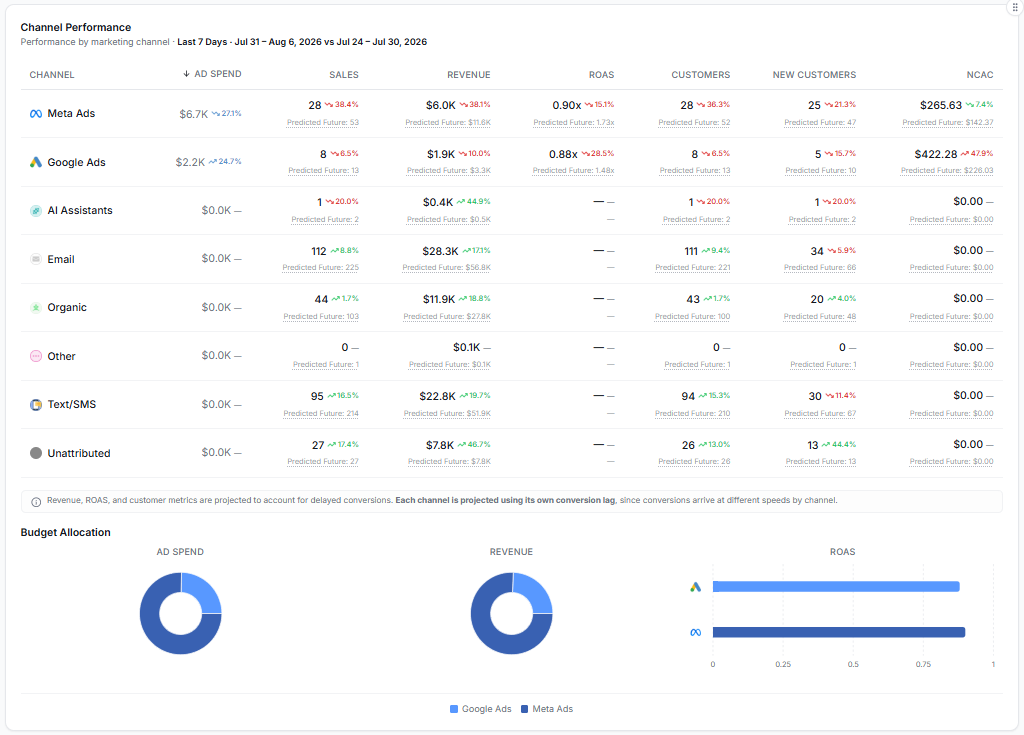Screen dimensions: 1024x735
Task: Click the Google Ads logo in table
Action: tap(36, 162)
